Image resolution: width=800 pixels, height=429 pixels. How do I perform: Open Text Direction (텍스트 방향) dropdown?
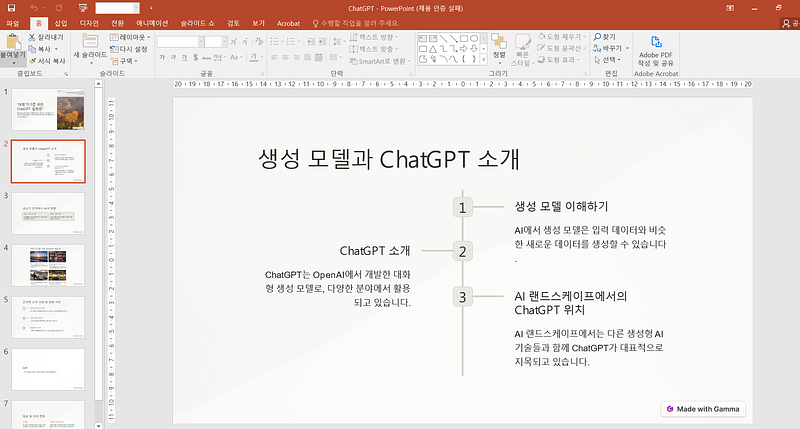click(x=374, y=37)
